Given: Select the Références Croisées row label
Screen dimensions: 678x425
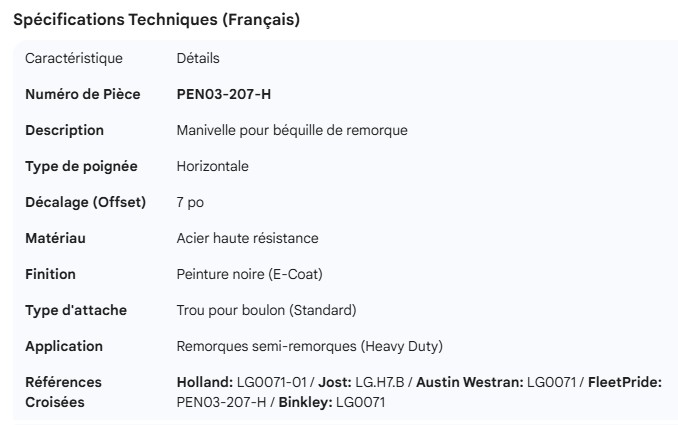Looking at the screenshot, I should tap(63, 392).
